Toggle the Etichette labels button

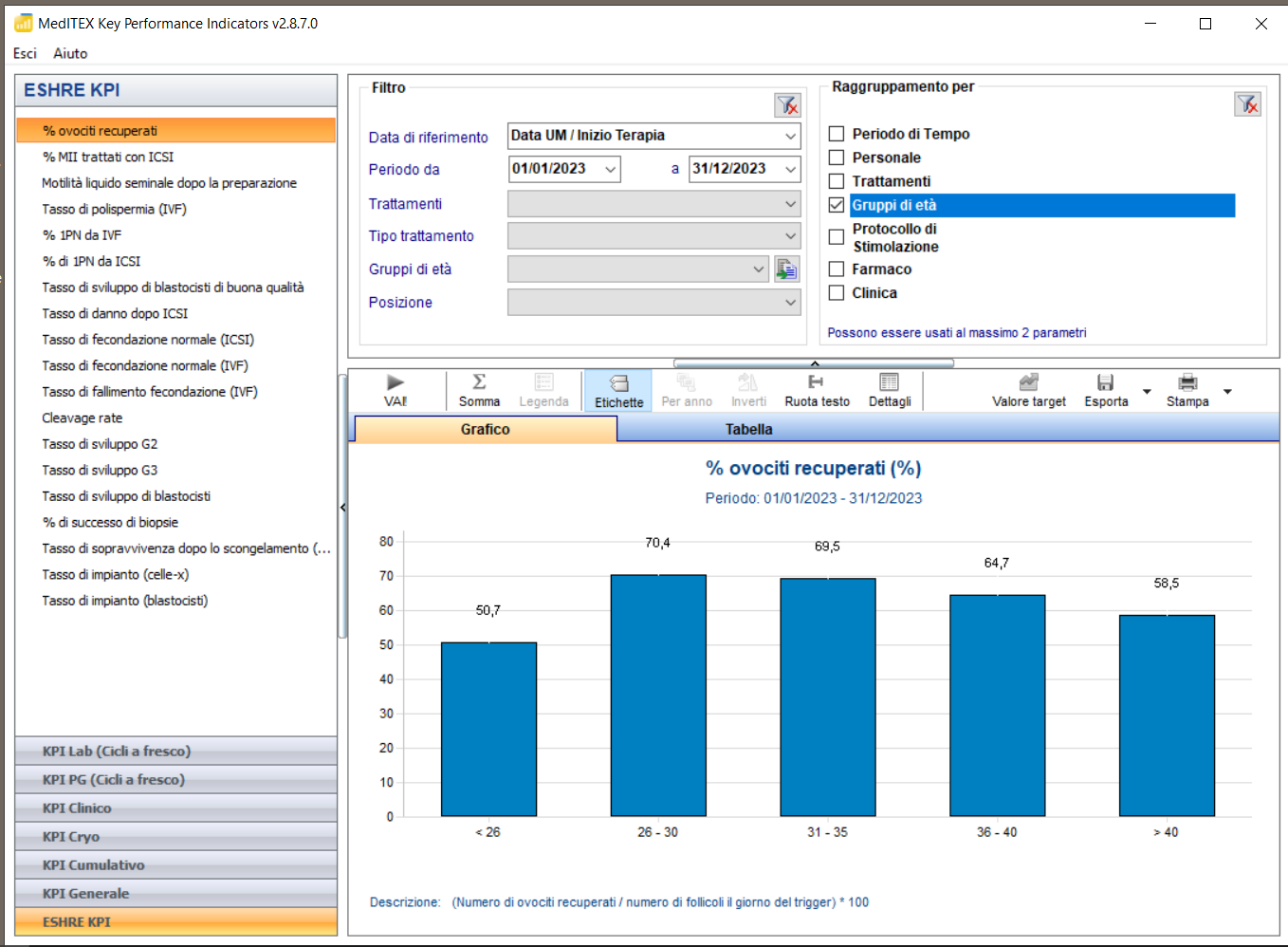[618, 390]
